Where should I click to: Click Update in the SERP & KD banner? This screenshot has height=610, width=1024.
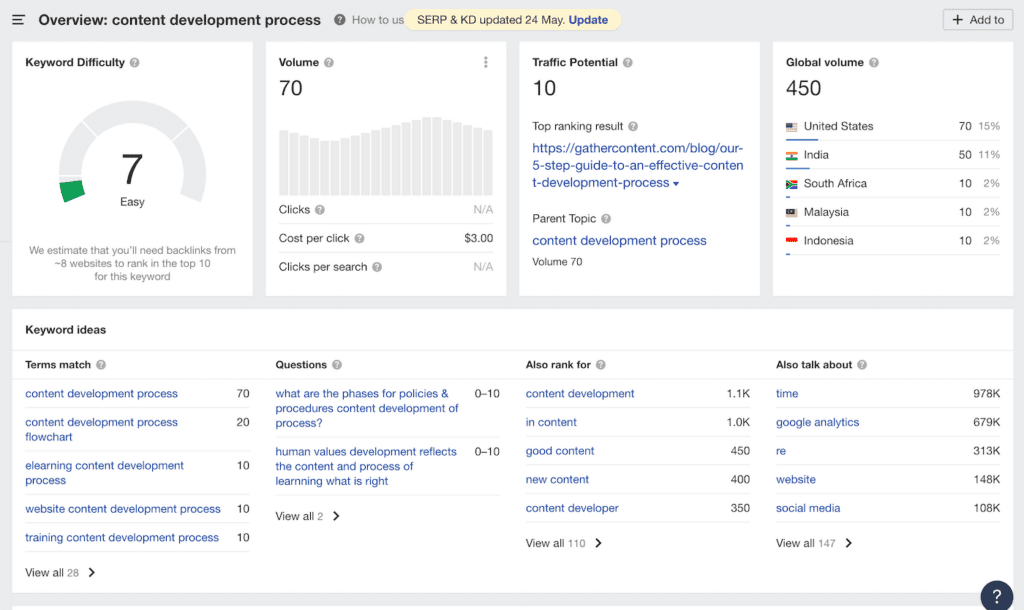[588, 19]
